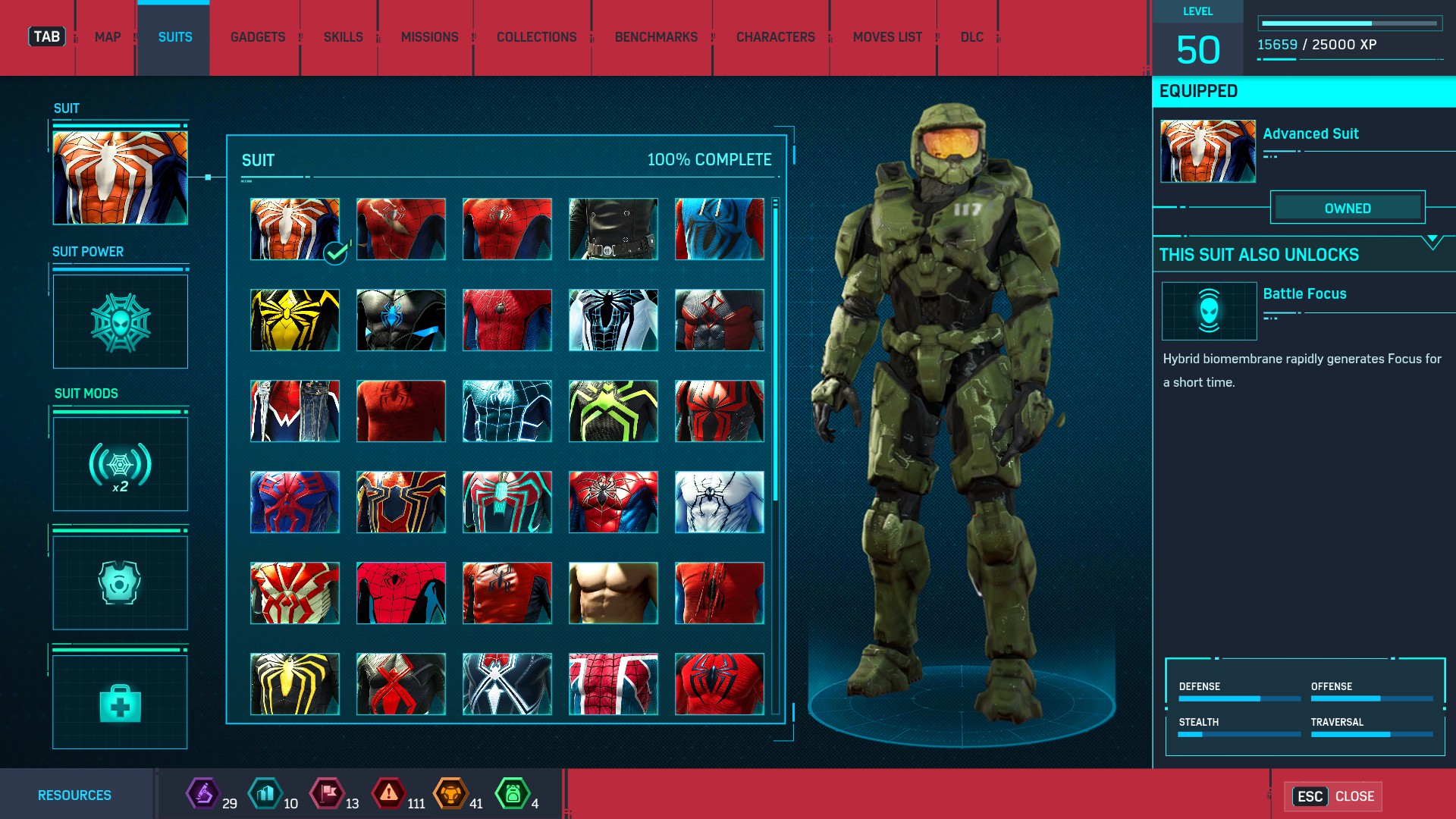The width and height of the screenshot is (1456, 819).
Task: Select the medkit Suit Mod slot
Action: (120, 702)
